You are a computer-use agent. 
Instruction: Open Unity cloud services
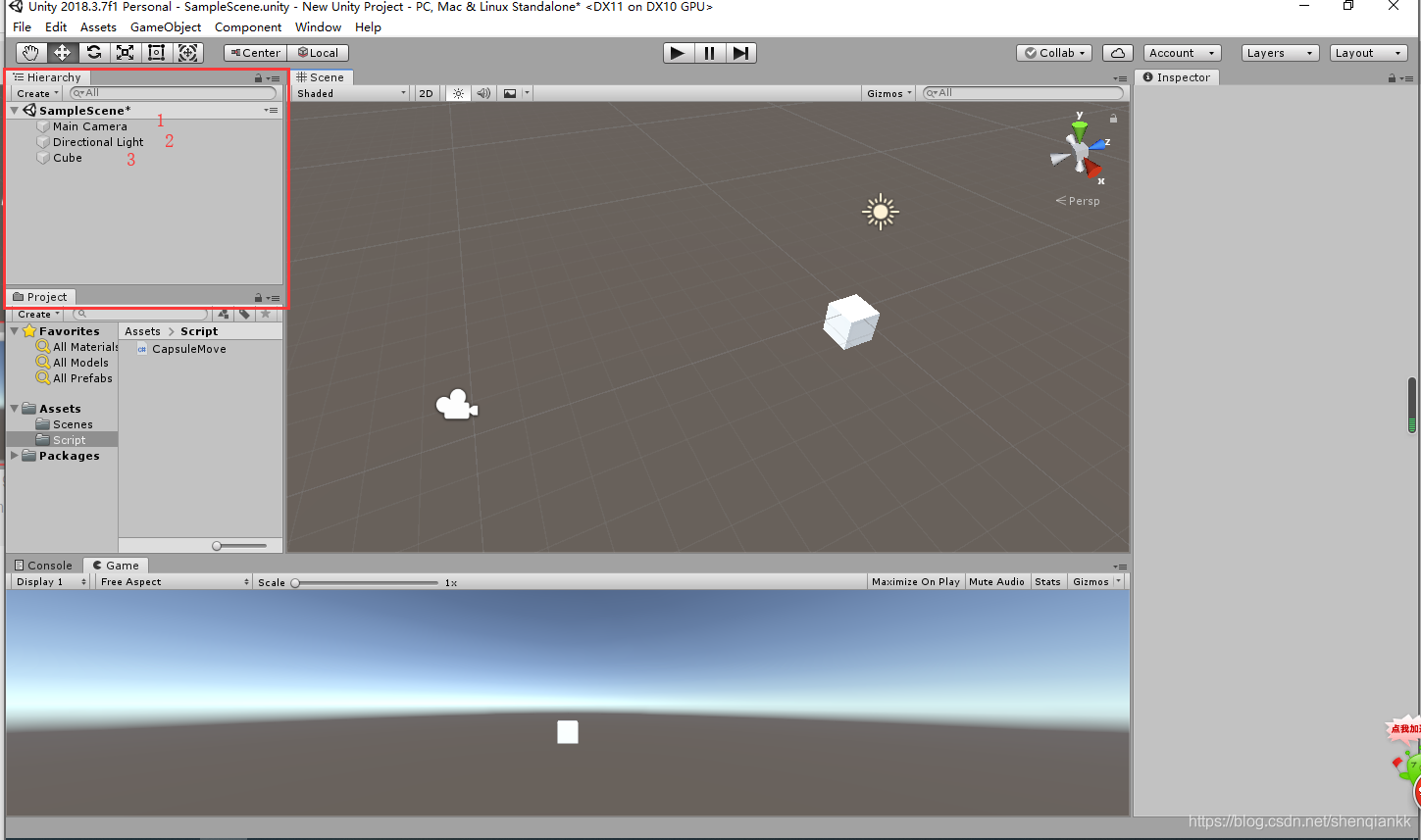[x=1118, y=53]
